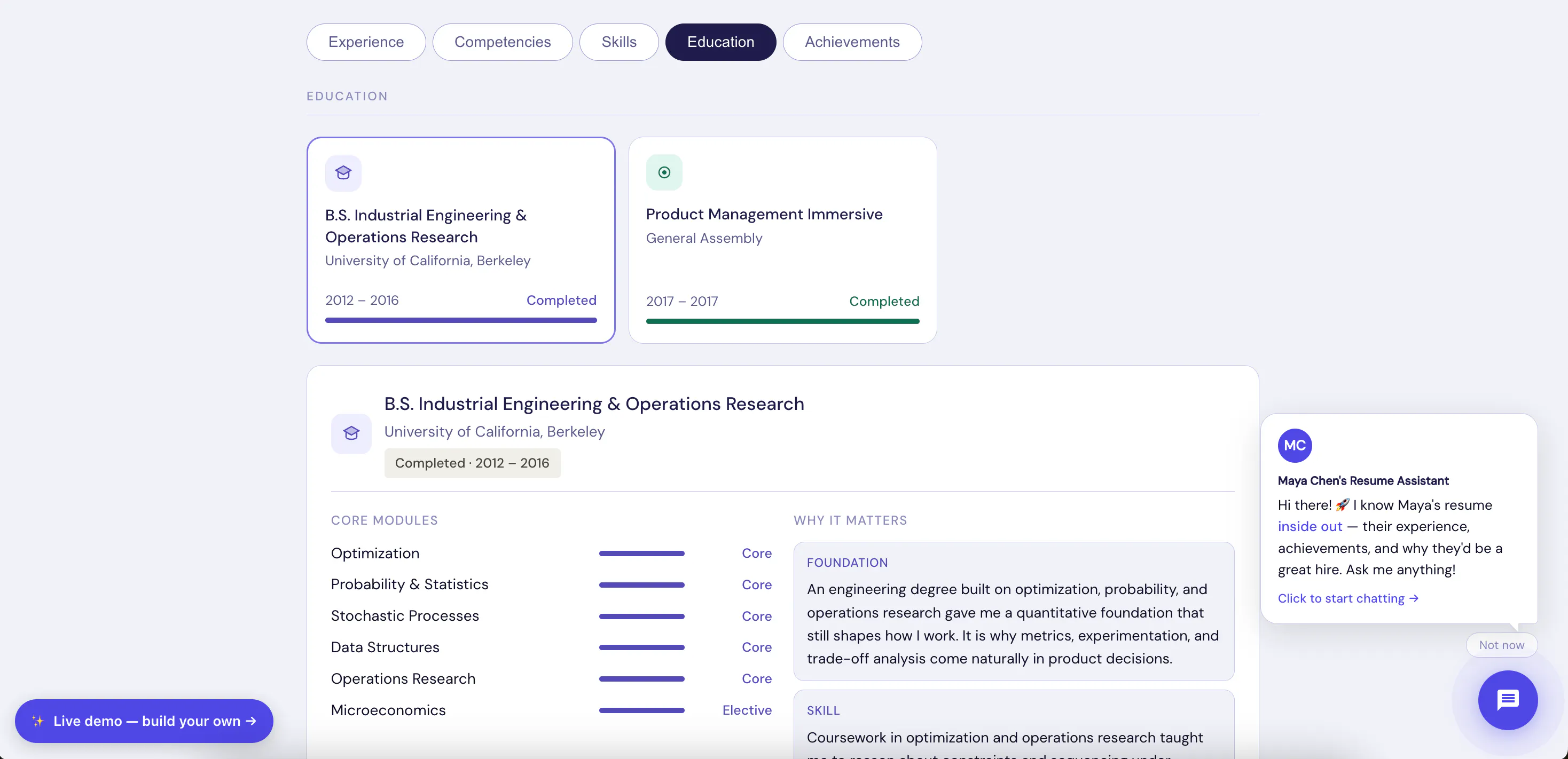
Task: Click the purple progress bar in Berkeley card
Action: click(461, 320)
